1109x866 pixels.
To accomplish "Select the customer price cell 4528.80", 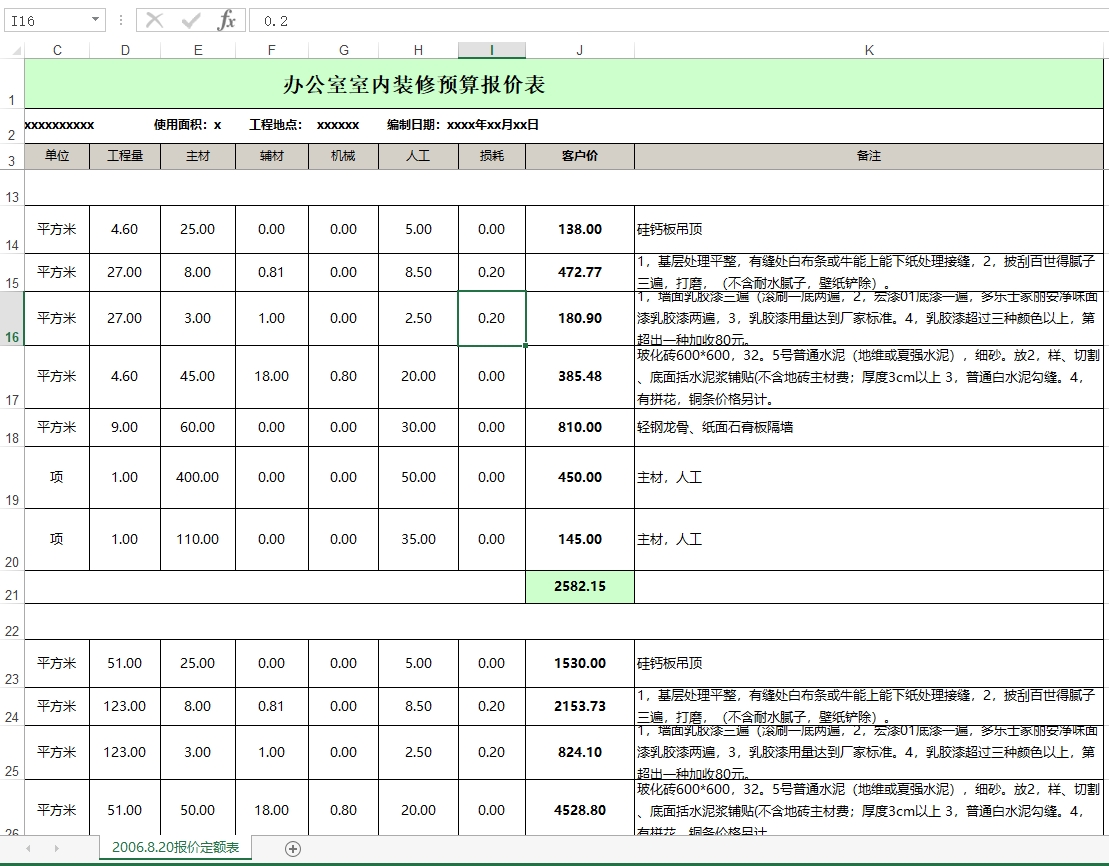I will click(x=579, y=810).
